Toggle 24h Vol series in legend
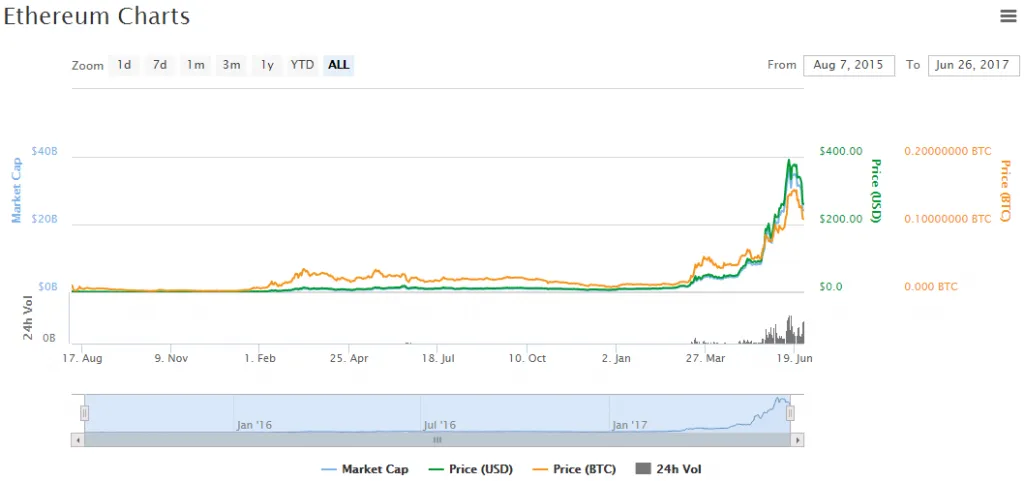The height and width of the screenshot is (481, 1024). tap(668, 469)
